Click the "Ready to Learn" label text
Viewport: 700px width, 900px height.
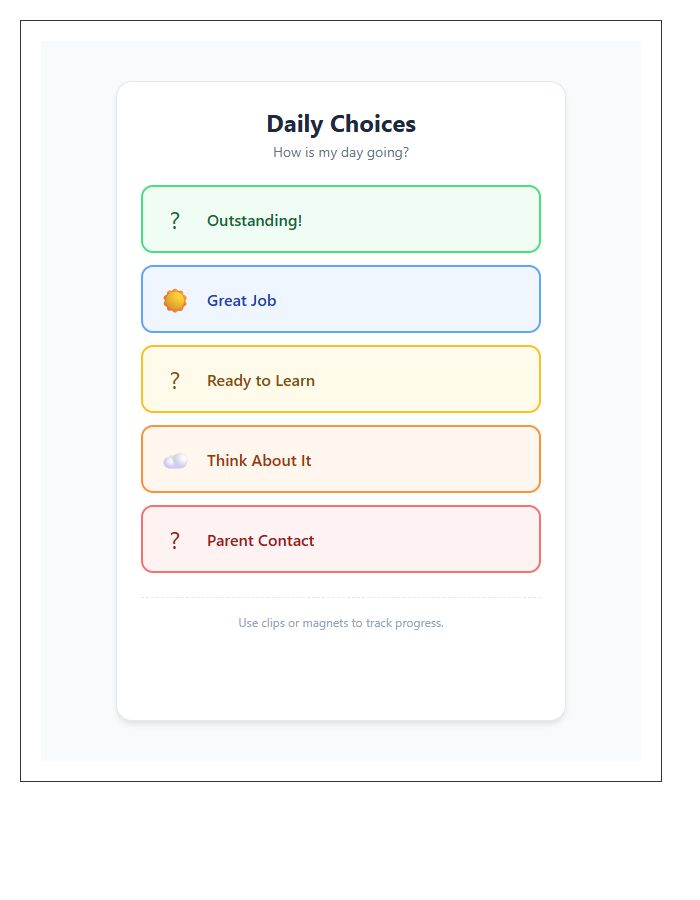point(261,381)
